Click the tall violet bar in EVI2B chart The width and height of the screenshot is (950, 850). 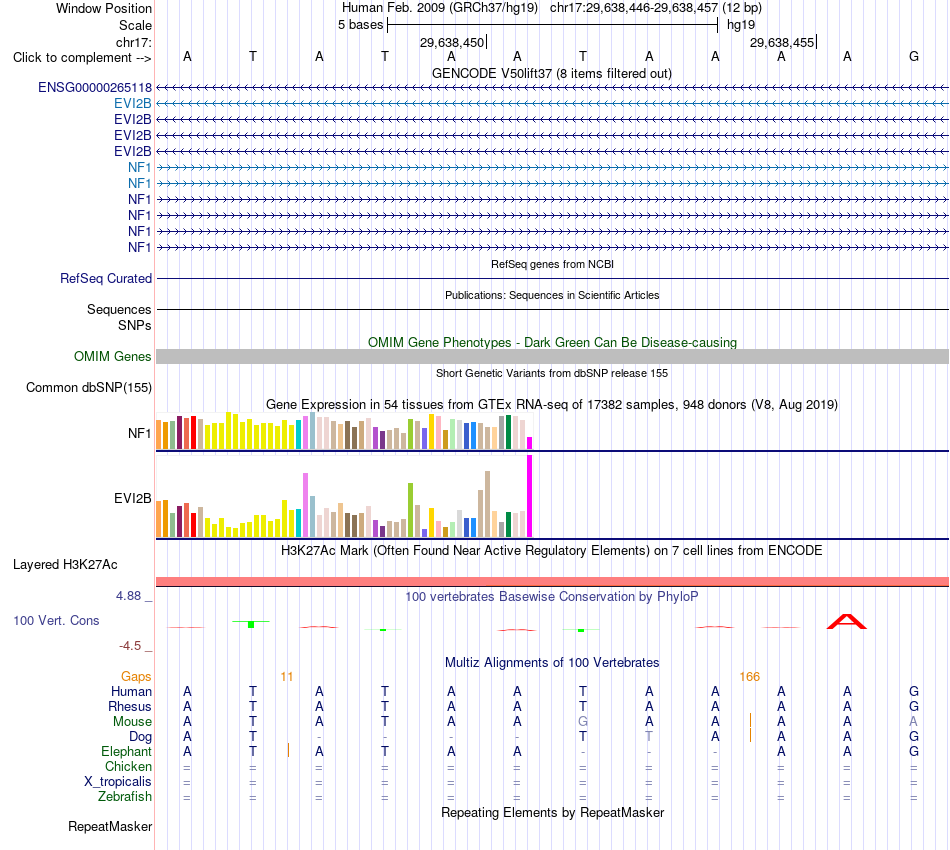click(x=305, y=505)
